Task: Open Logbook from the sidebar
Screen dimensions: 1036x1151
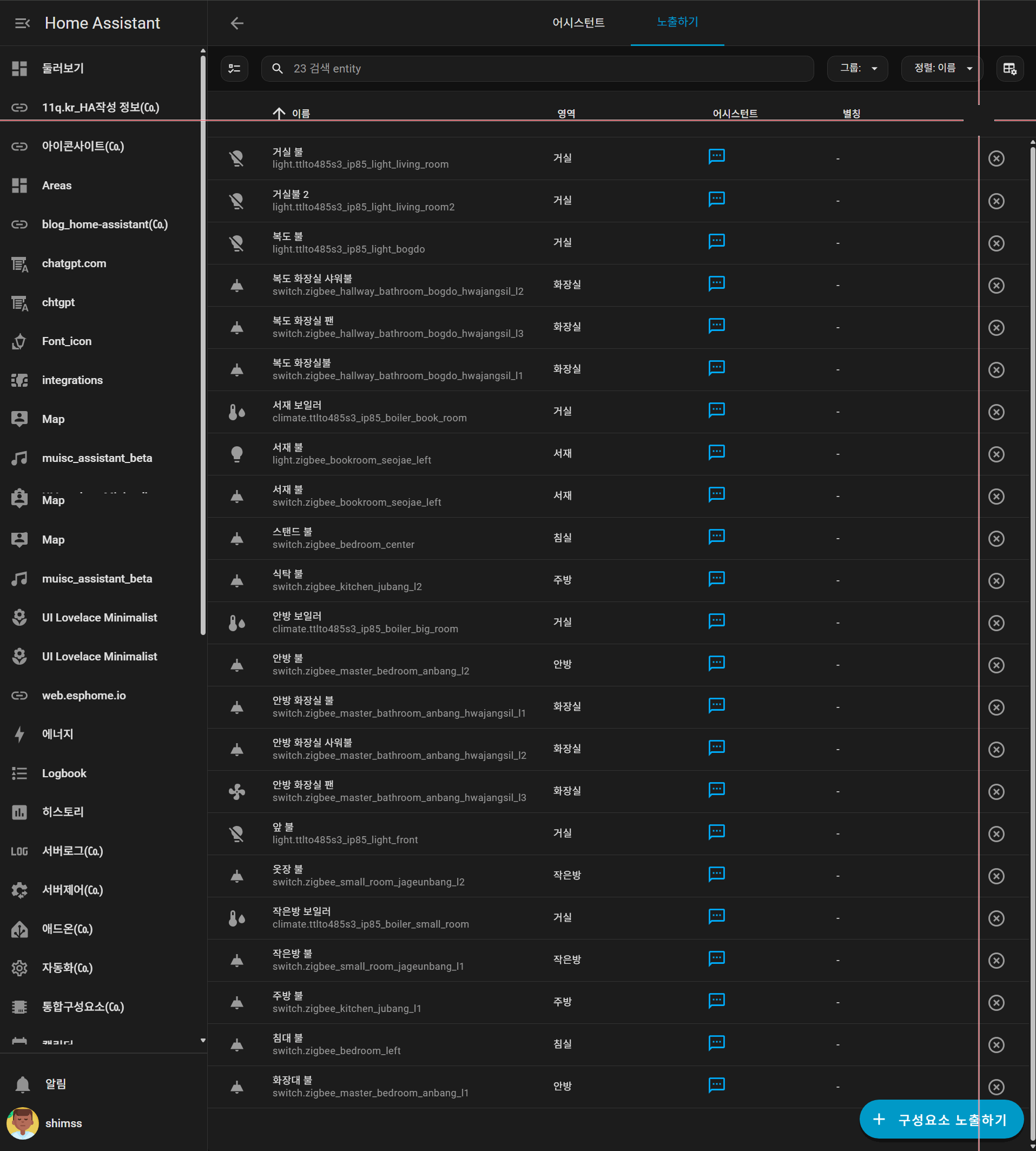Action: pos(64,773)
